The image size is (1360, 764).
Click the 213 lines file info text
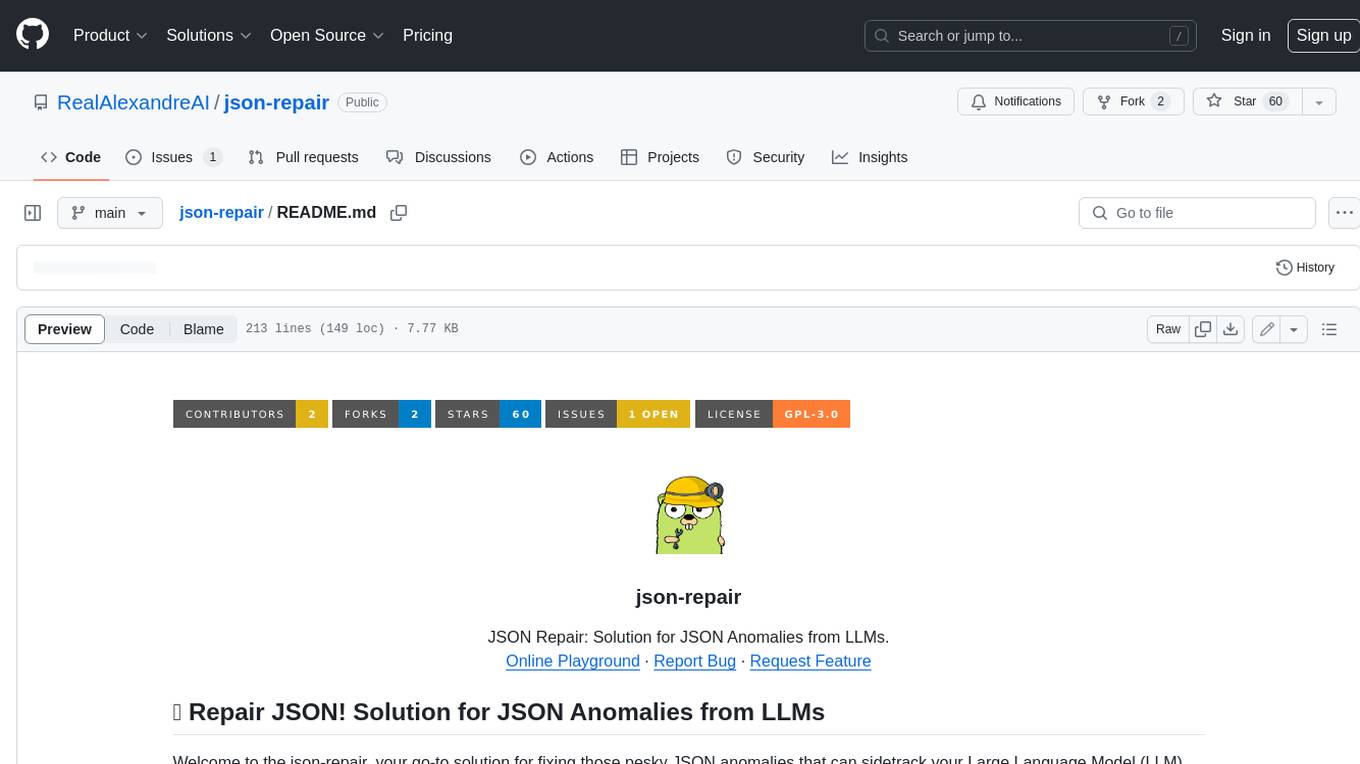click(352, 329)
